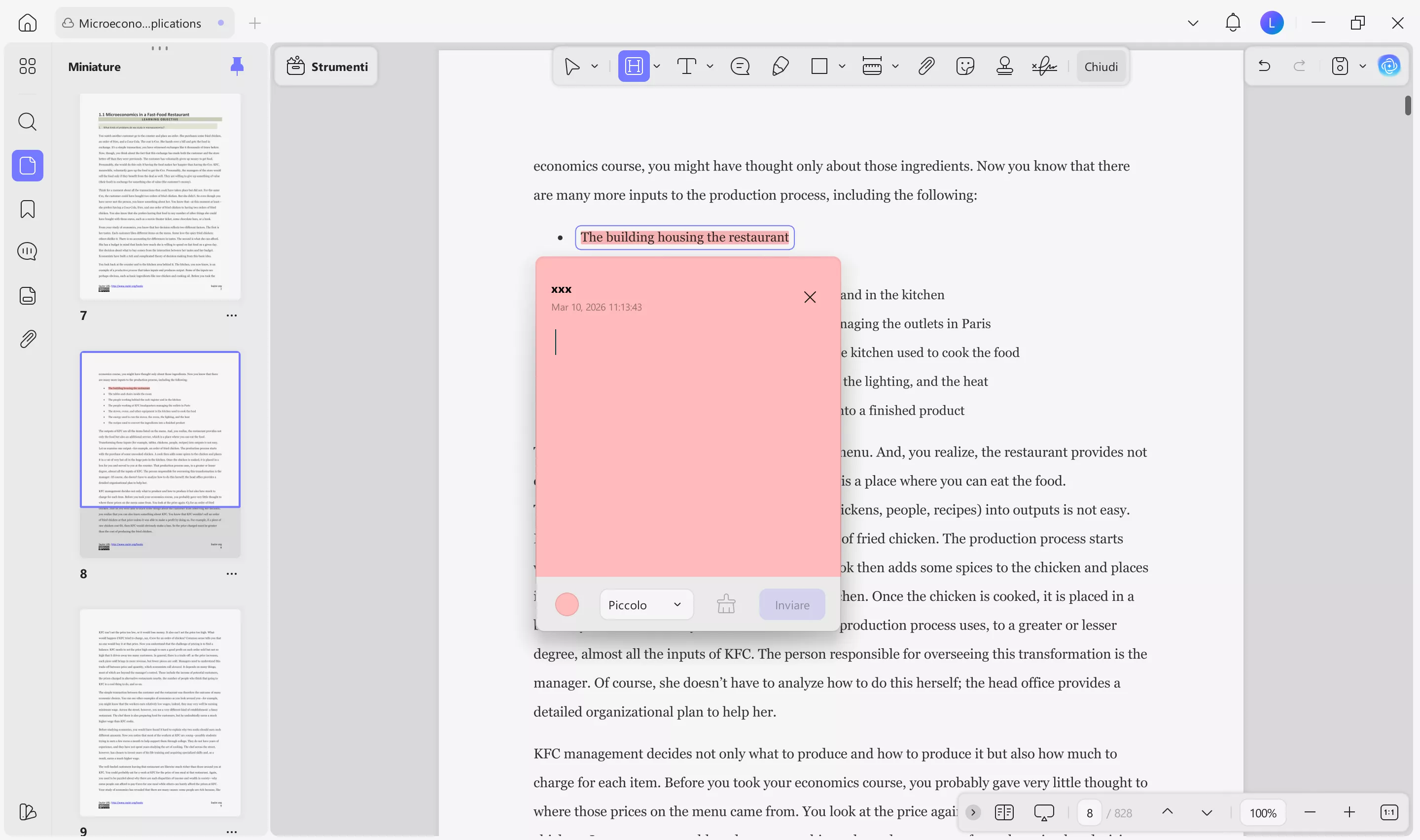Toggle two-page reading view
The width and height of the screenshot is (1420, 840).
click(1004, 812)
